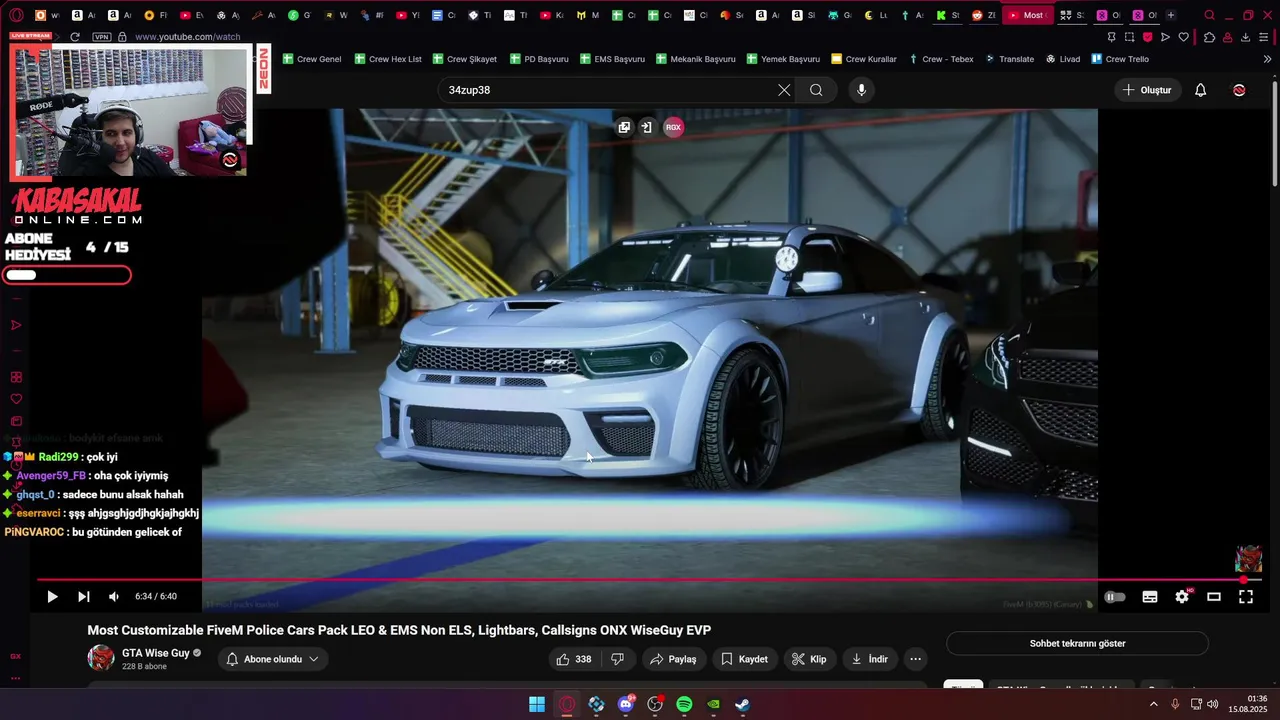Screen dimensions: 1280x720
Task: Open the browser extensions cube icon
Action: click(x=1209, y=37)
